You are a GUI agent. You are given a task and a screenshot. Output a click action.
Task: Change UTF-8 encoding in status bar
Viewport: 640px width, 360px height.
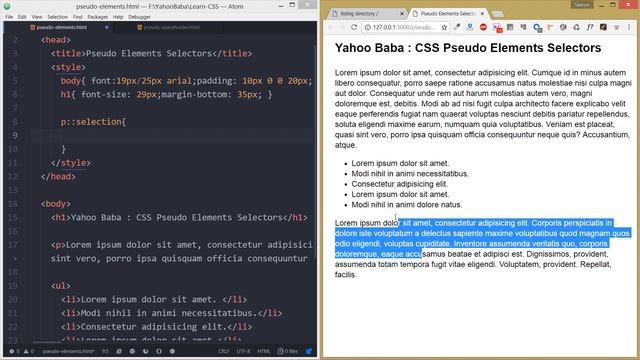[243, 351]
